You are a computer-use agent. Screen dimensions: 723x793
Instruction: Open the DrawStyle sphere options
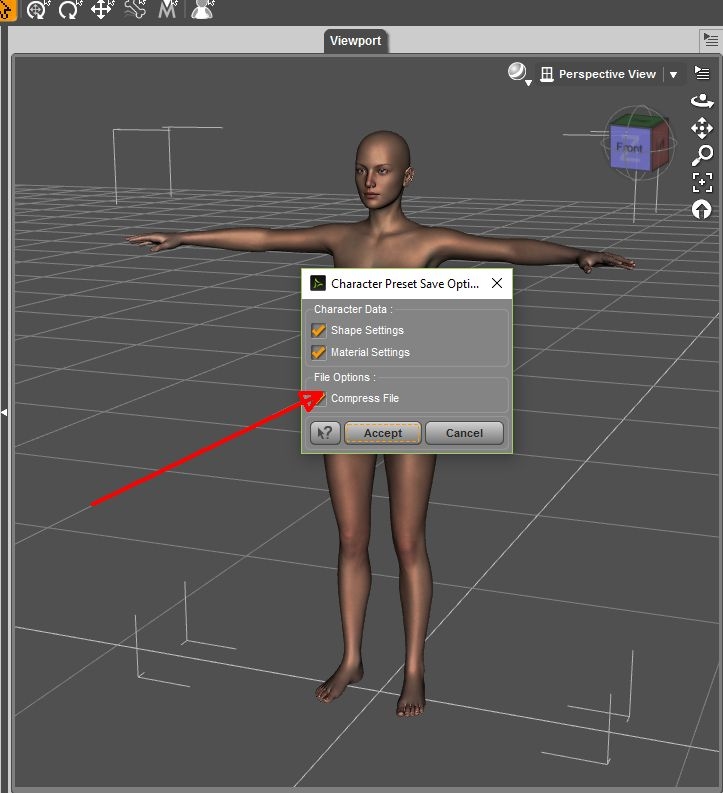519,74
